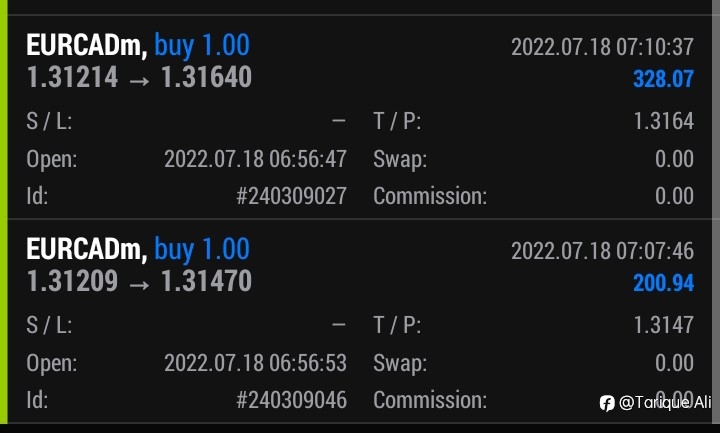Click the close time 2022.07.18 07:10:37

pos(602,47)
